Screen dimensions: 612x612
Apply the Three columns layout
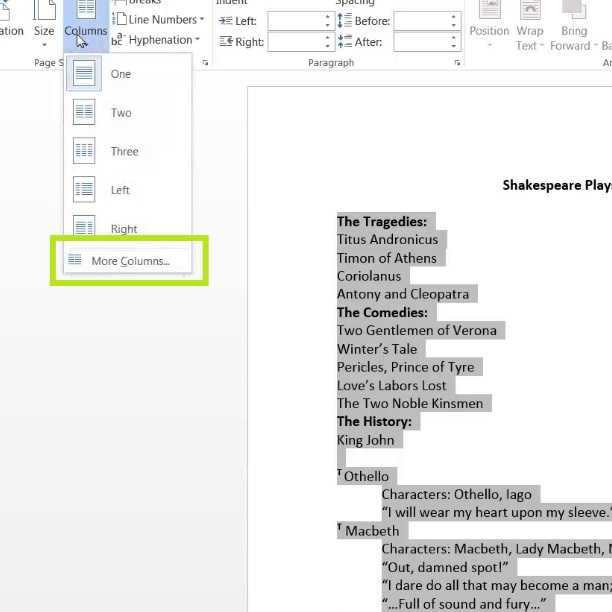pyautogui.click(x=128, y=151)
